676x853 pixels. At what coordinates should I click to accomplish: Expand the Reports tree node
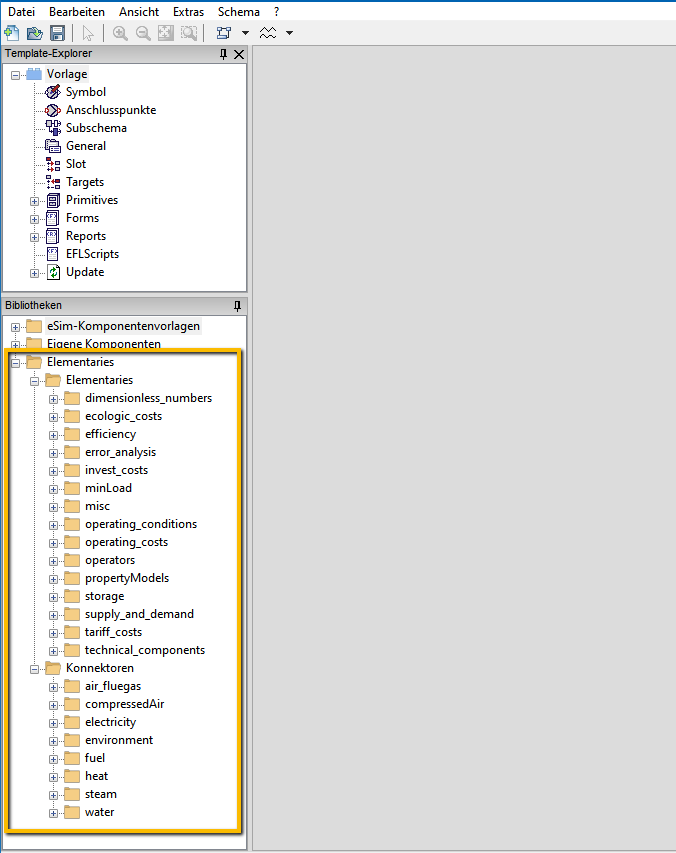click(x=34, y=237)
